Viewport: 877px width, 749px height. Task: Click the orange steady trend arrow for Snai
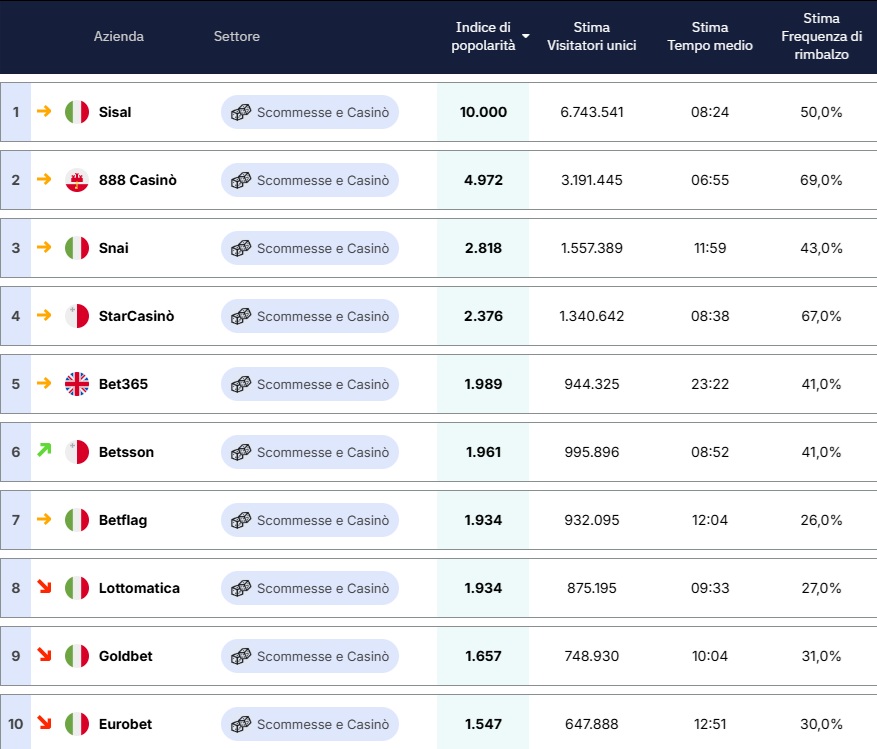point(43,247)
